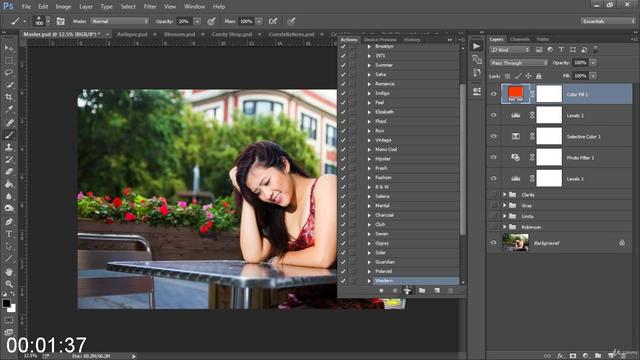Expand the Robinson layer group
This screenshot has height=360, width=640.
tap(505, 227)
